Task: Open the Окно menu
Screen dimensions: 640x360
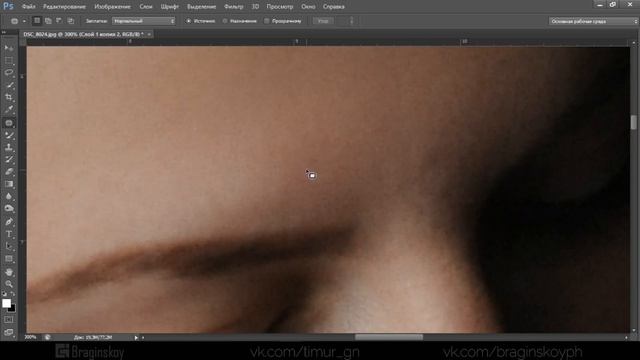Action: pyautogui.click(x=308, y=7)
